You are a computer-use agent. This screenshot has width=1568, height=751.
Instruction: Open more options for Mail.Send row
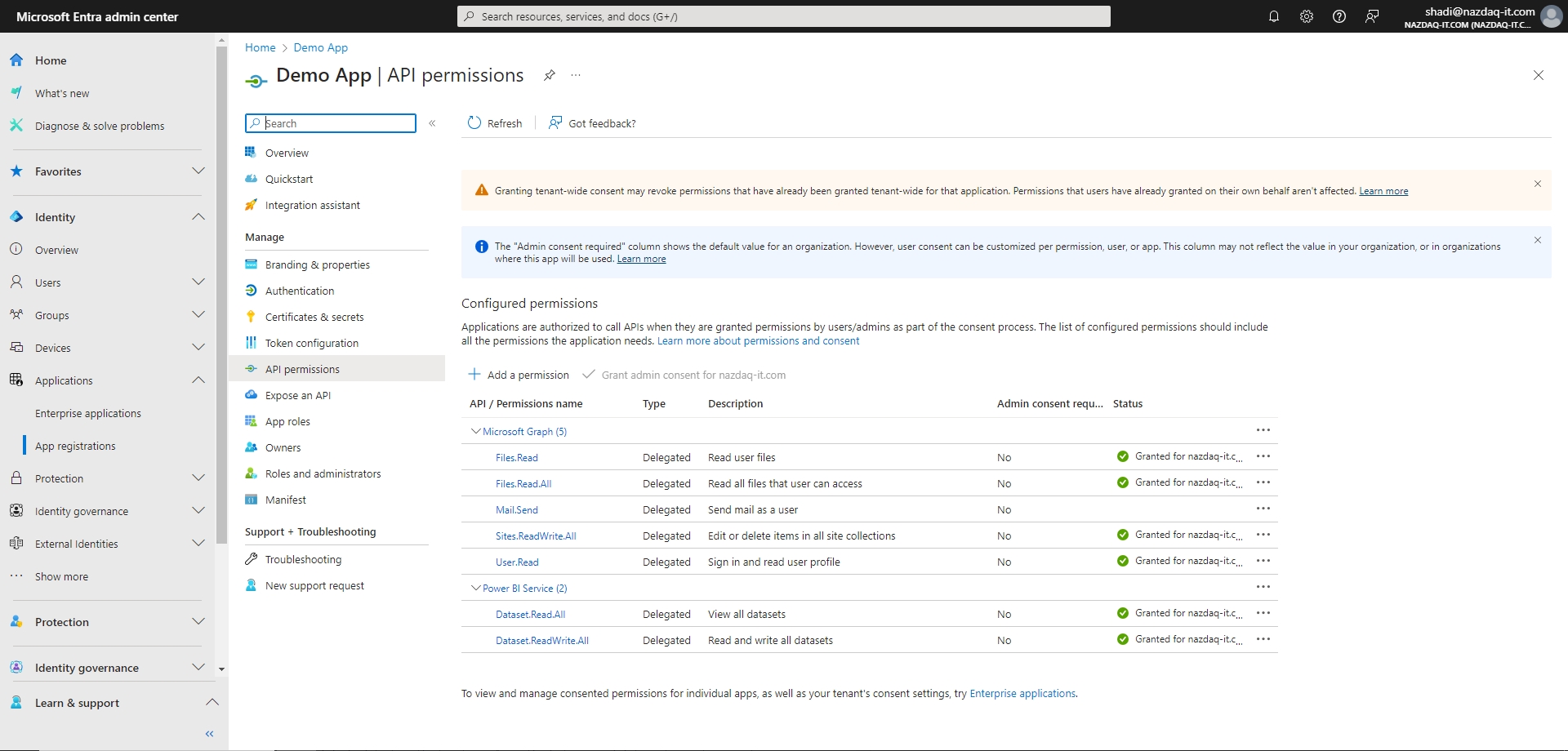(x=1263, y=509)
